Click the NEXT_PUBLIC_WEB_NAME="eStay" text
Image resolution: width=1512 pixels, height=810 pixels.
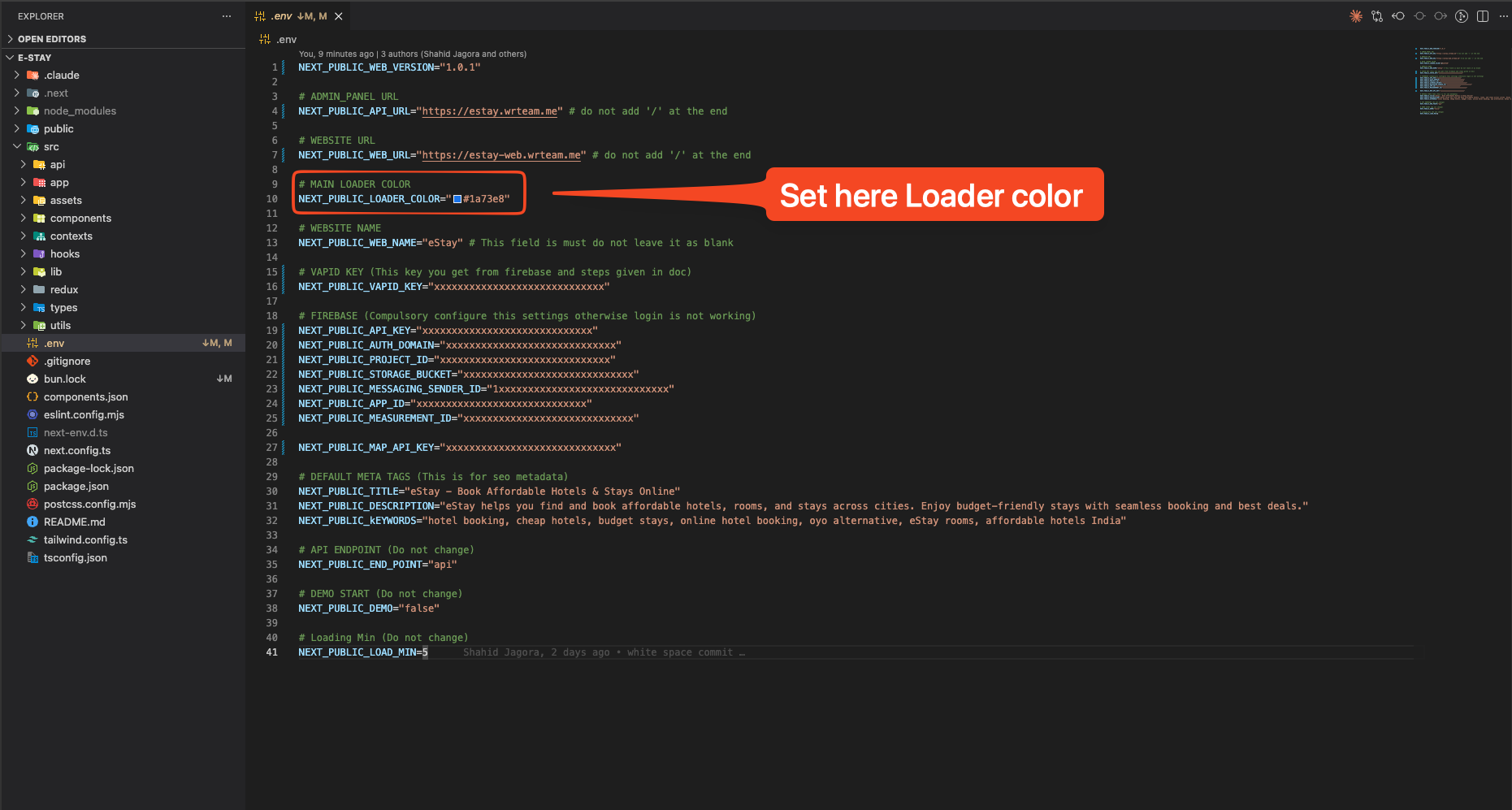click(380, 243)
